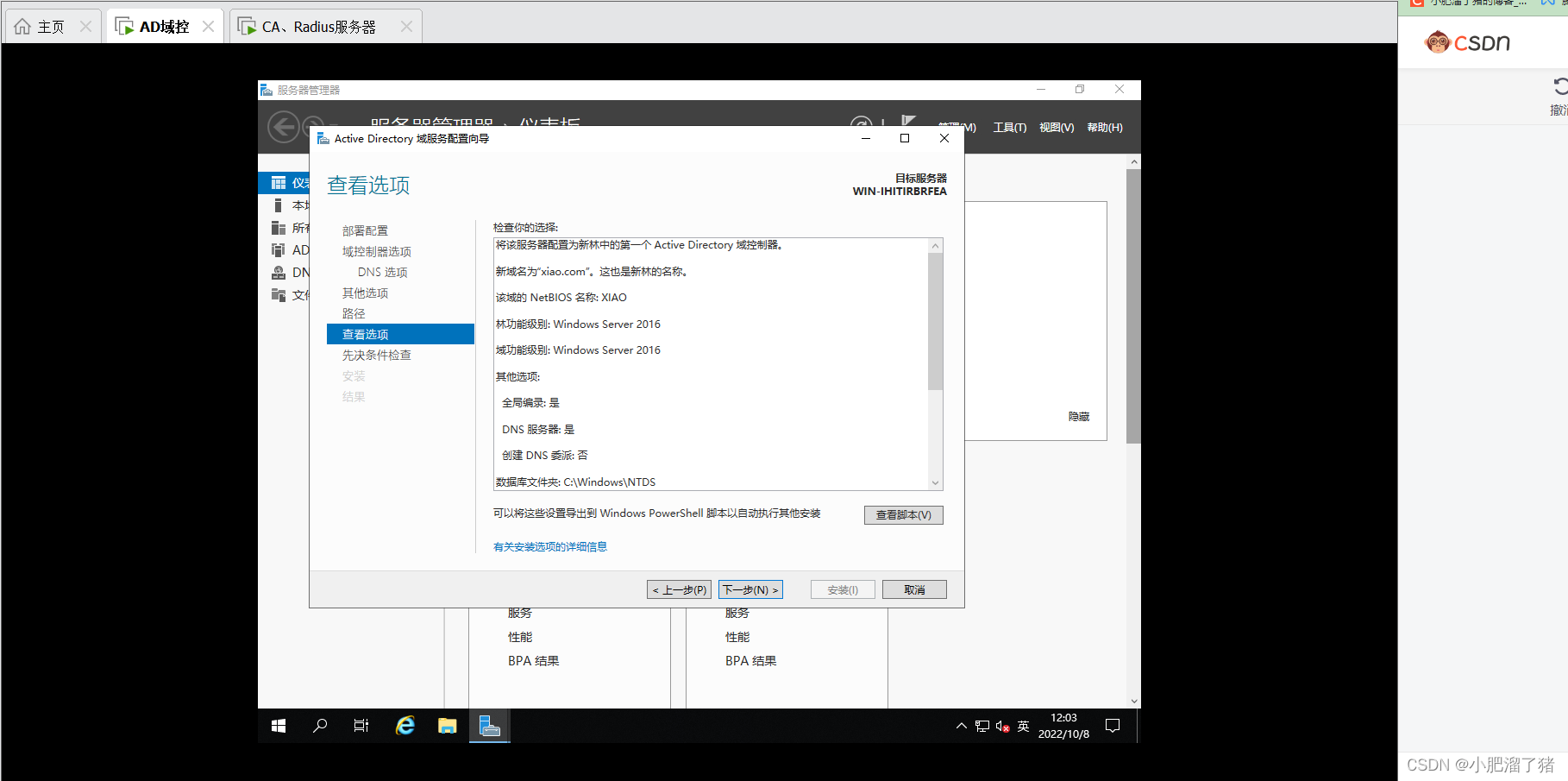Click Server Manager back arrow
The width and height of the screenshot is (1568, 781).
click(283, 127)
